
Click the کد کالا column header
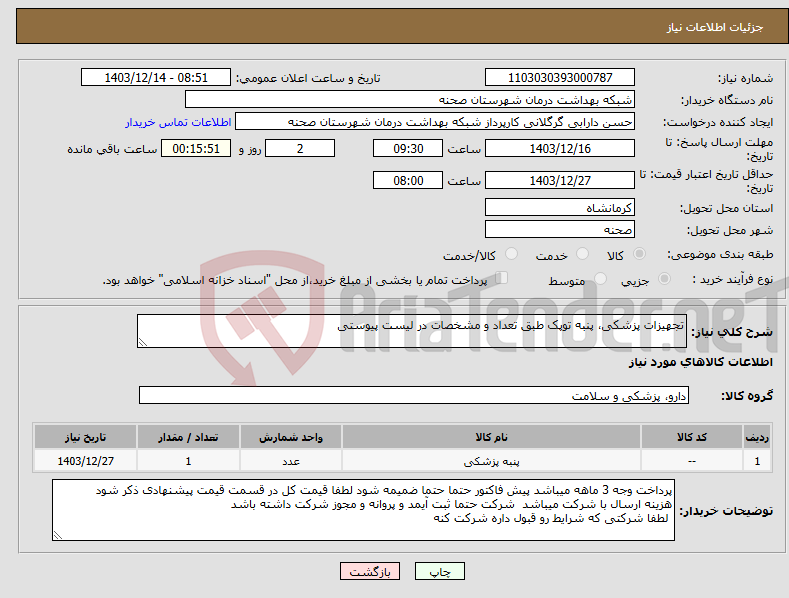point(692,437)
